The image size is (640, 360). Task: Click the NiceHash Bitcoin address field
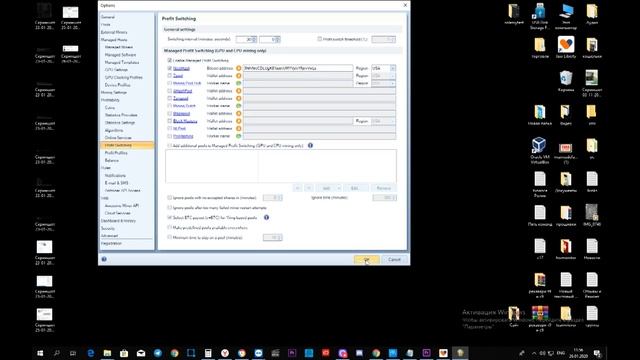coord(298,68)
